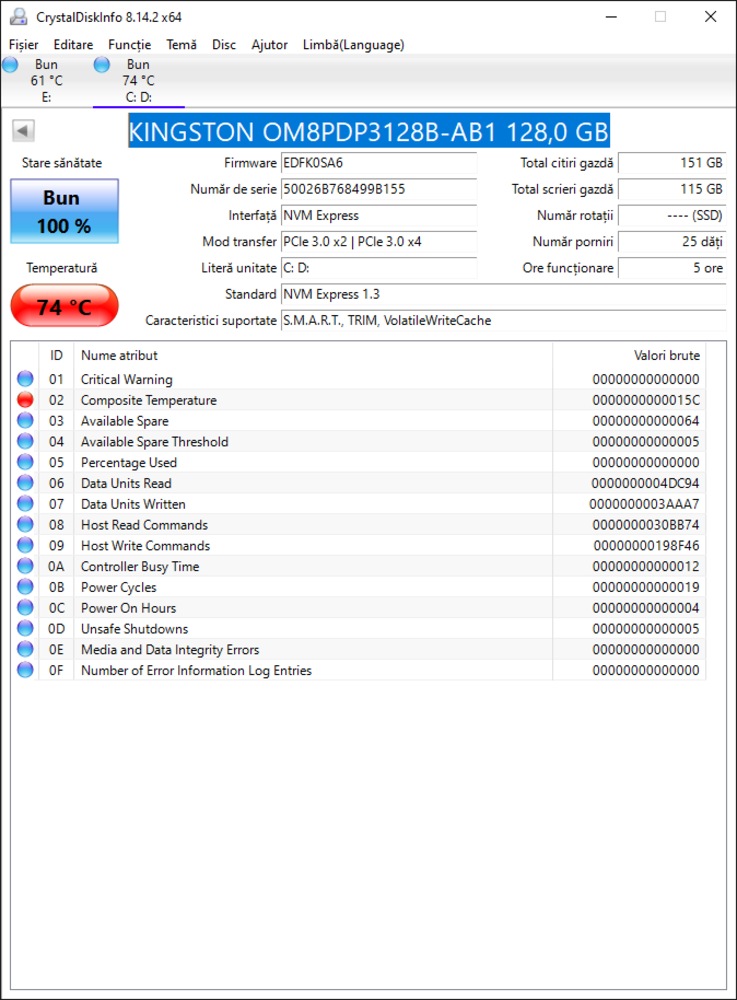The width and height of the screenshot is (737, 1000).
Task: Click the status icon for Number of Error Information Log Entries
Action: point(26,670)
